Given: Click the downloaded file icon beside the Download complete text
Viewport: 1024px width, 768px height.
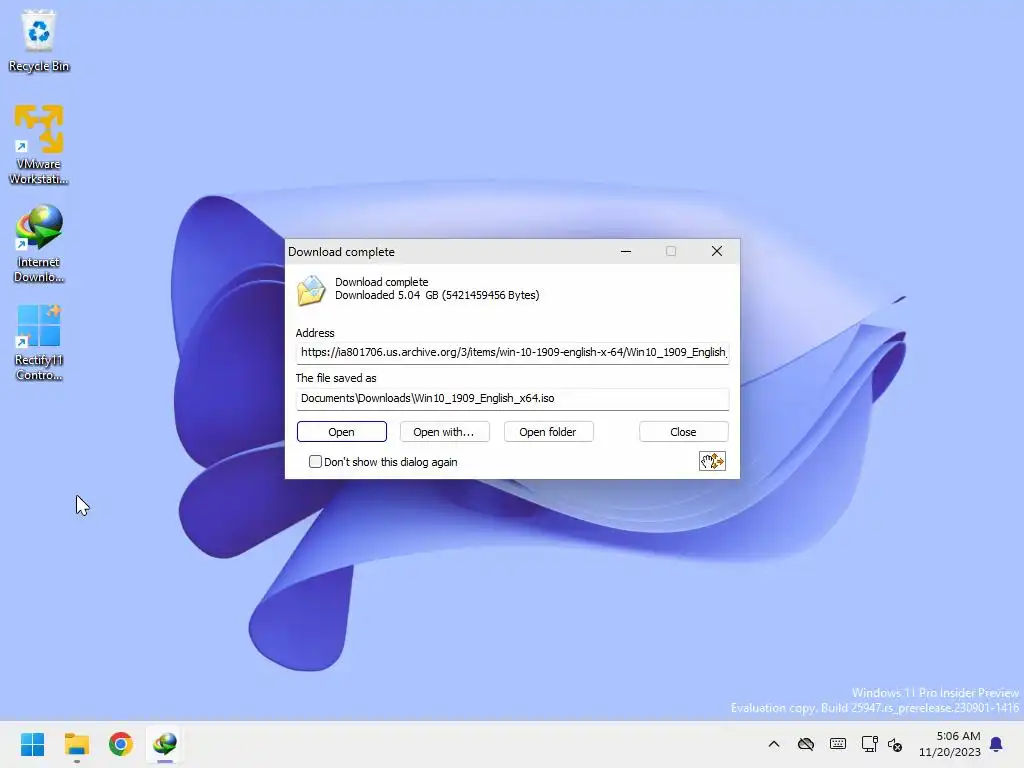Looking at the screenshot, I should pyautogui.click(x=312, y=290).
